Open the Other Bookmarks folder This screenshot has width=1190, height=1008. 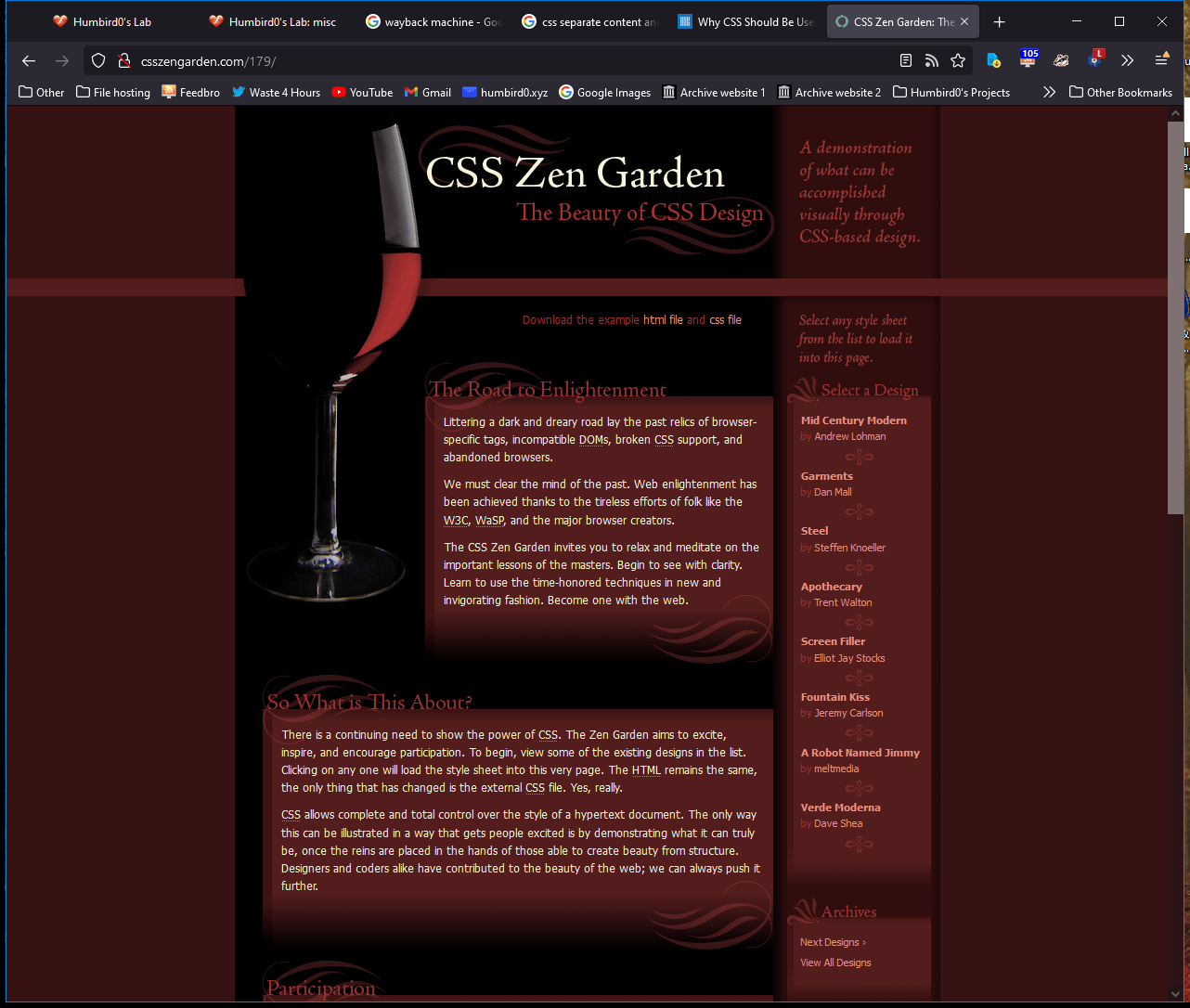1120,92
